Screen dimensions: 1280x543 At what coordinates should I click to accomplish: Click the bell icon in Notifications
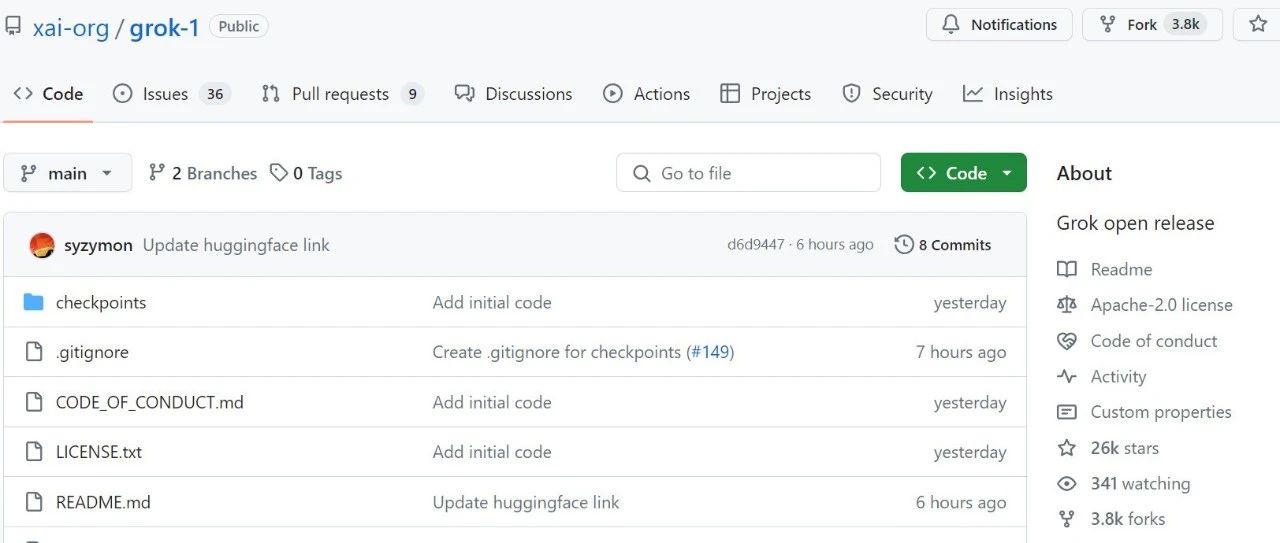click(951, 25)
